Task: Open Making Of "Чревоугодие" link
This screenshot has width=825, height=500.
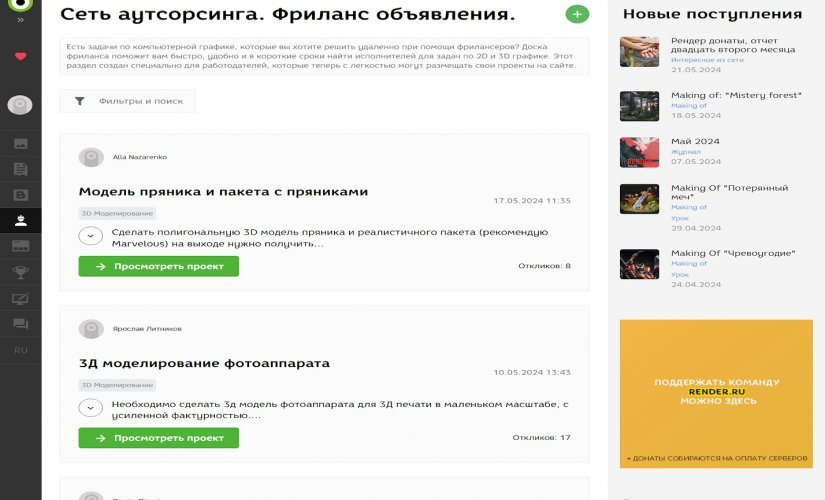Action: (733, 253)
